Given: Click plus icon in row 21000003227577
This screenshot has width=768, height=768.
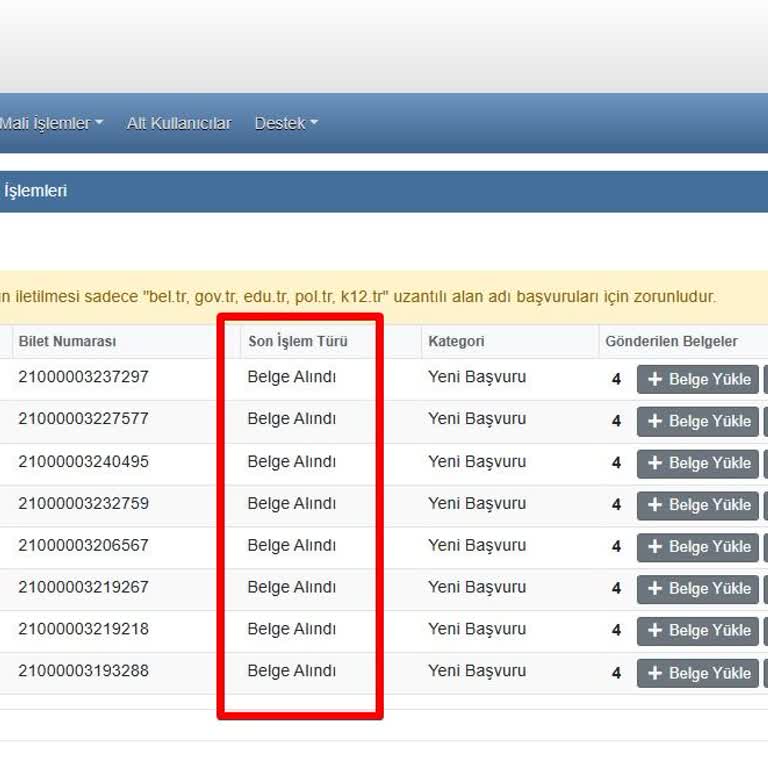Looking at the screenshot, I should 656,421.
